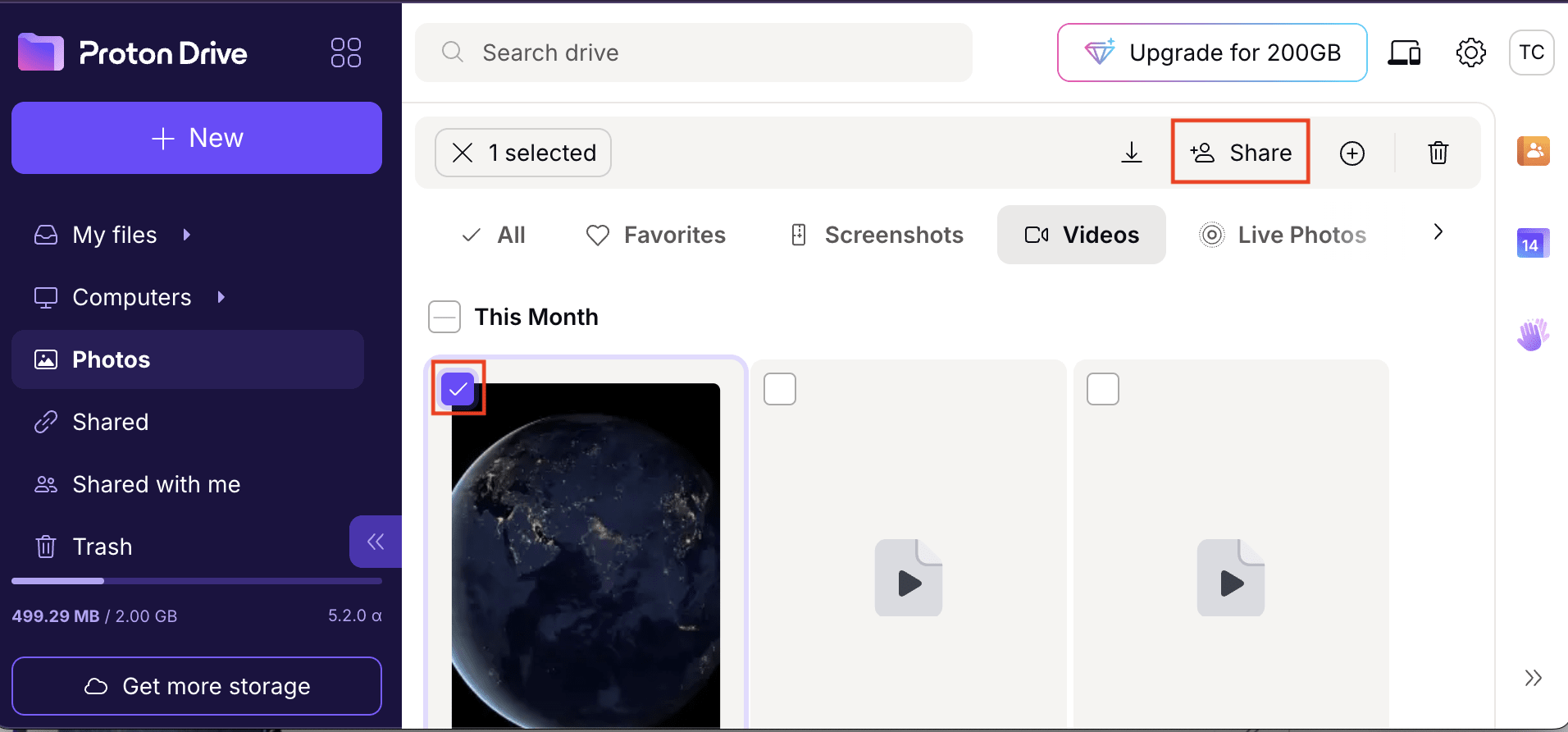Click the search magnifier icon
Image resolution: width=1568 pixels, height=732 pixels.
(x=452, y=53)
